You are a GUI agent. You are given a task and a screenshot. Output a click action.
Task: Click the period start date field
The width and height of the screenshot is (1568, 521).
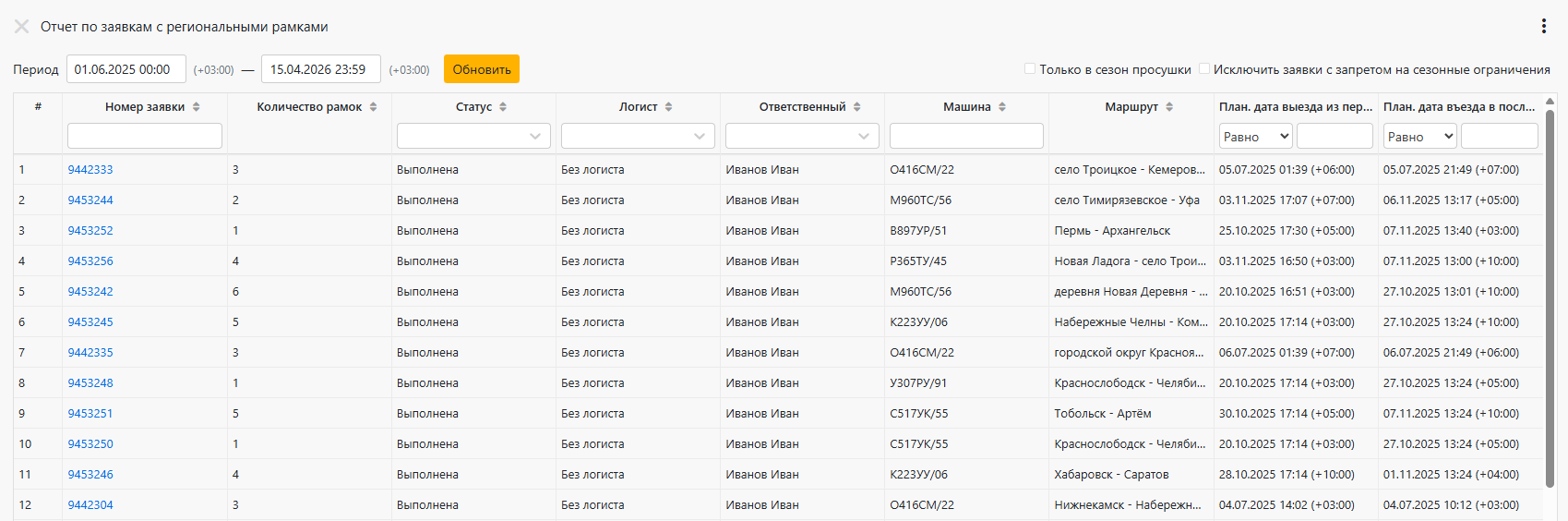(x=126, y=69)
